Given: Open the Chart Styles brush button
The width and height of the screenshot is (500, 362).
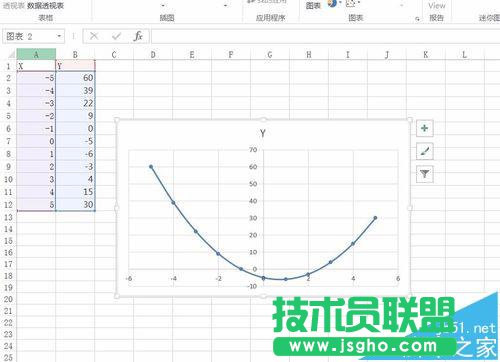Looking at the screenshot, I should coord(425,151).
